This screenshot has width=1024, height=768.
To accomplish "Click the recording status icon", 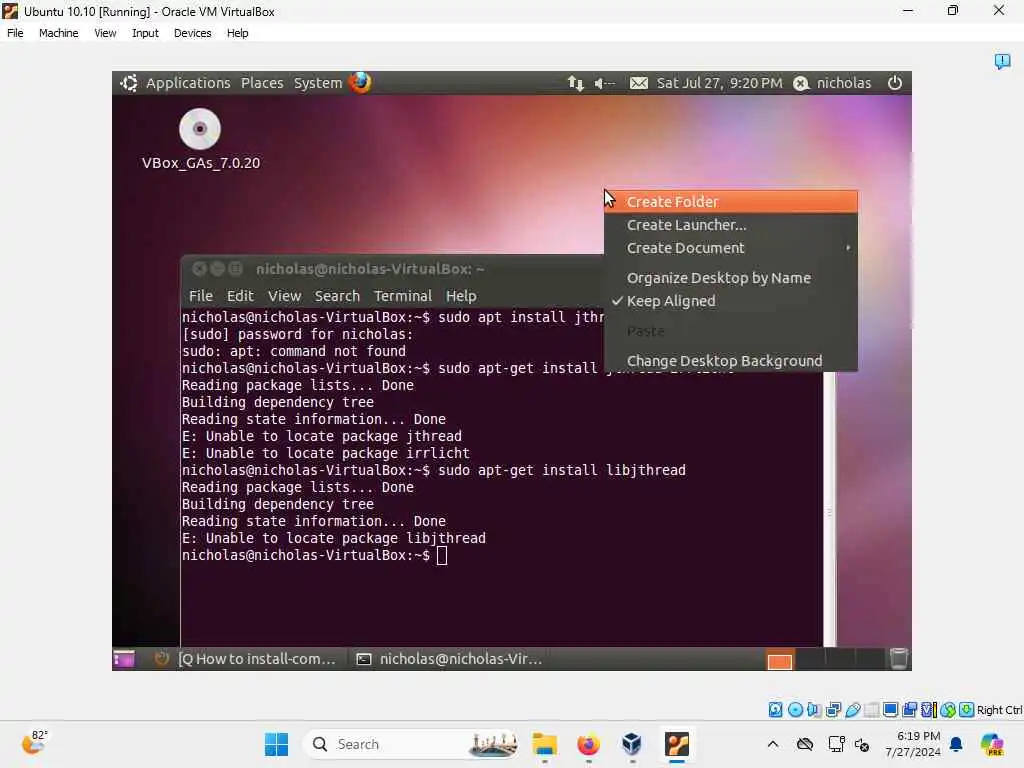I will (x=910, y=709).
